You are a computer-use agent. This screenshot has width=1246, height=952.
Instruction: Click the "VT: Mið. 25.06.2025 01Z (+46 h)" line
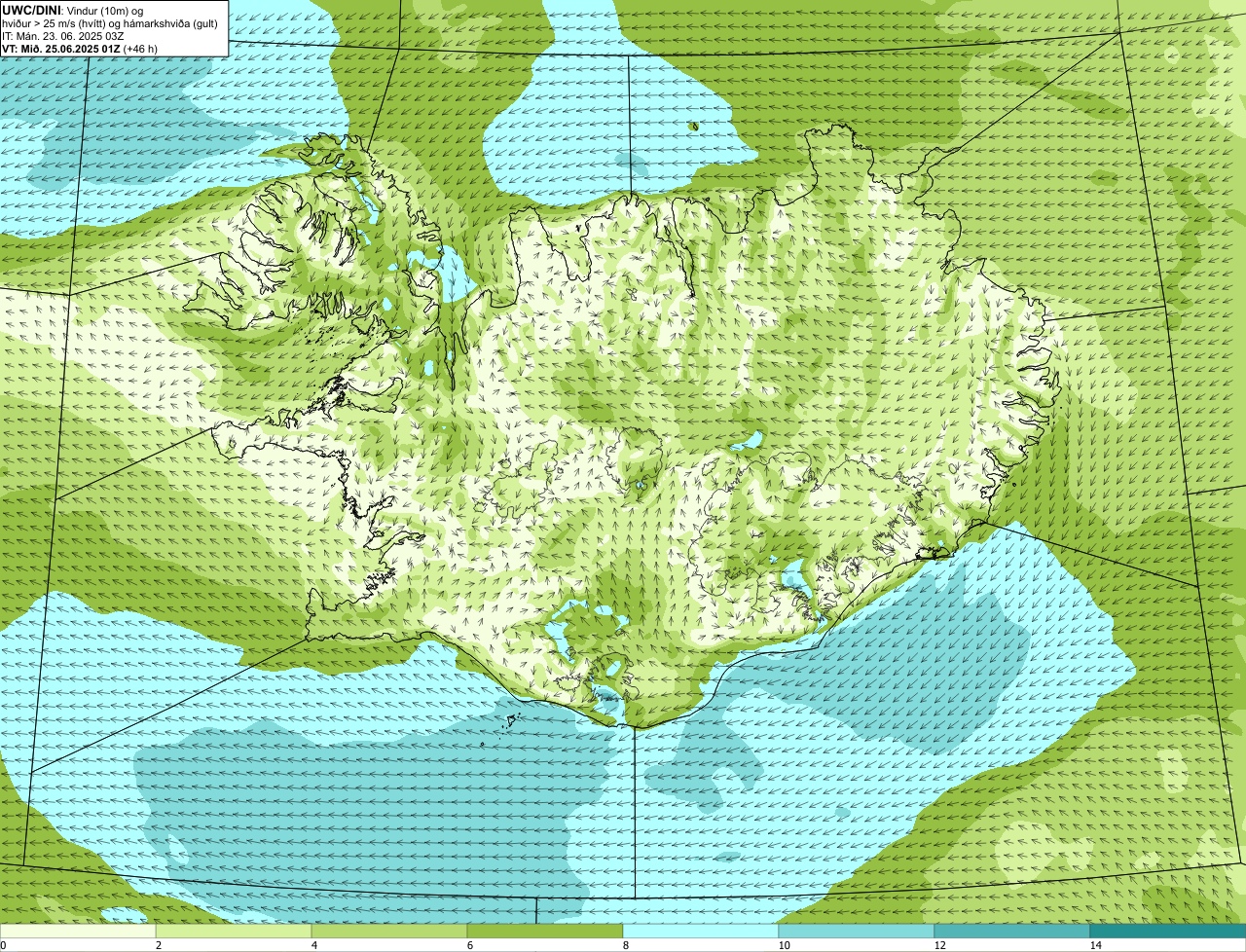pos(80,48)
